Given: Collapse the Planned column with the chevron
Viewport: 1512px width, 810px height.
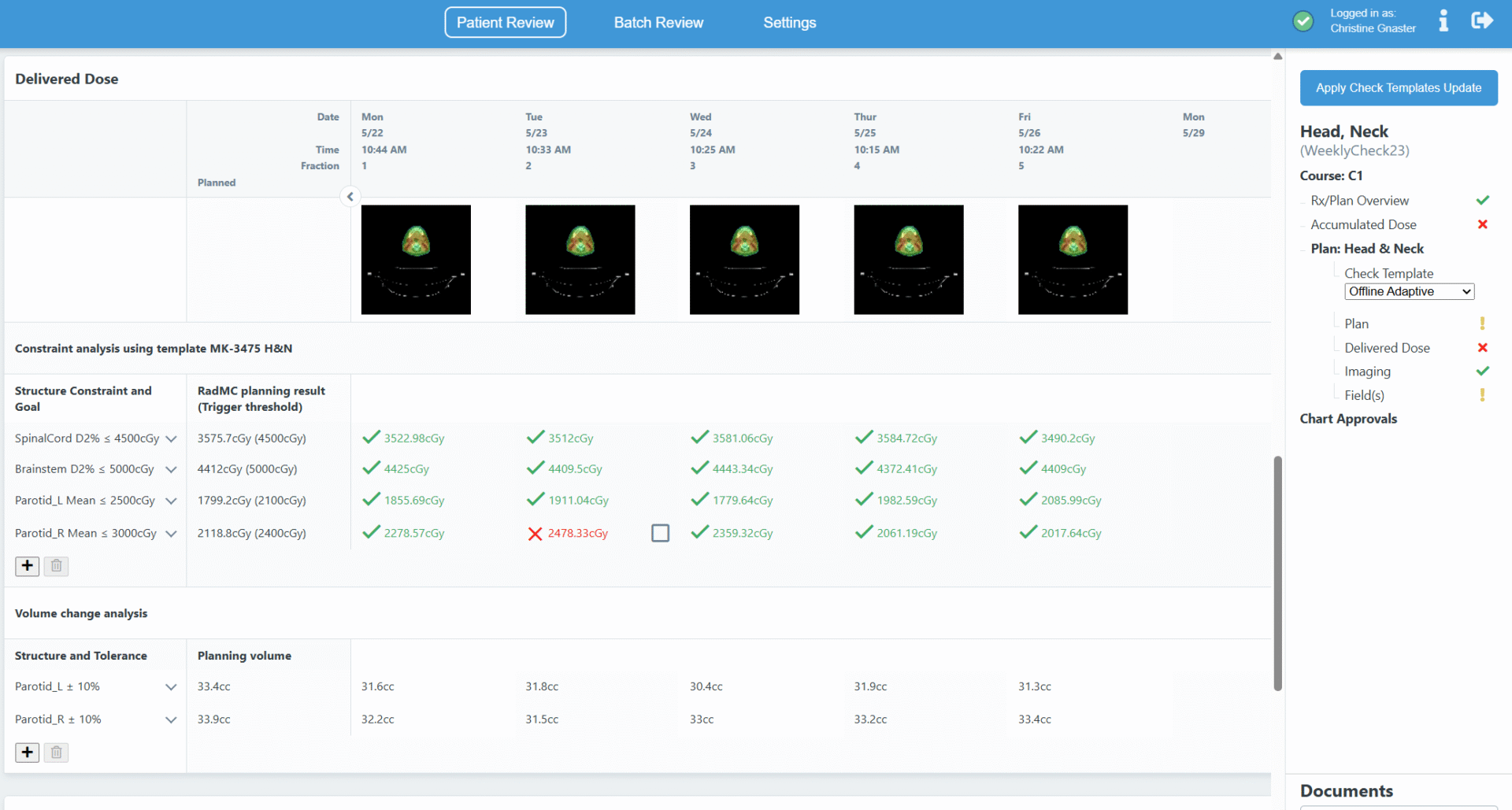Looking at the screenshot, I should 350,196.
